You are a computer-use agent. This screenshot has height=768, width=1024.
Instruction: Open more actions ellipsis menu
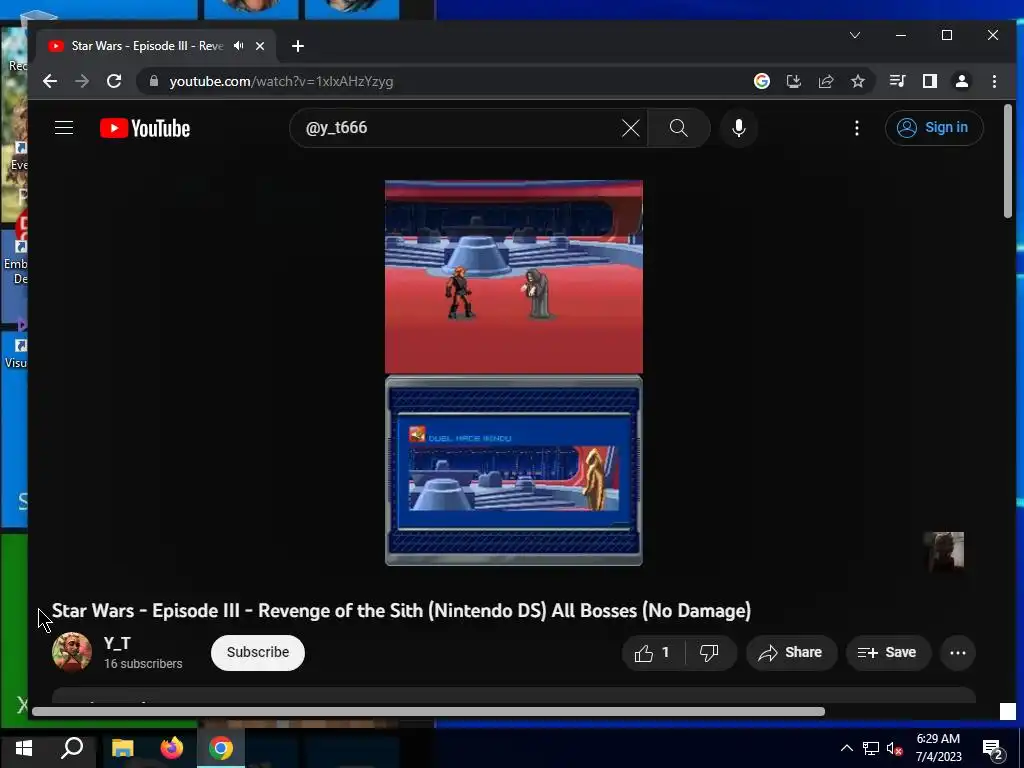(957, 652)
